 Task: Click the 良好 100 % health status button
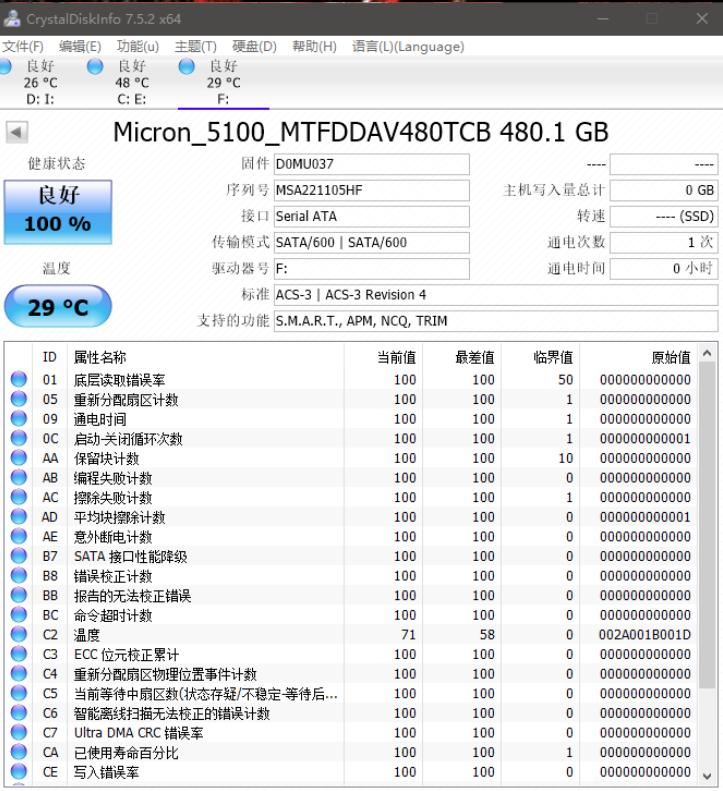coord(58,212)
